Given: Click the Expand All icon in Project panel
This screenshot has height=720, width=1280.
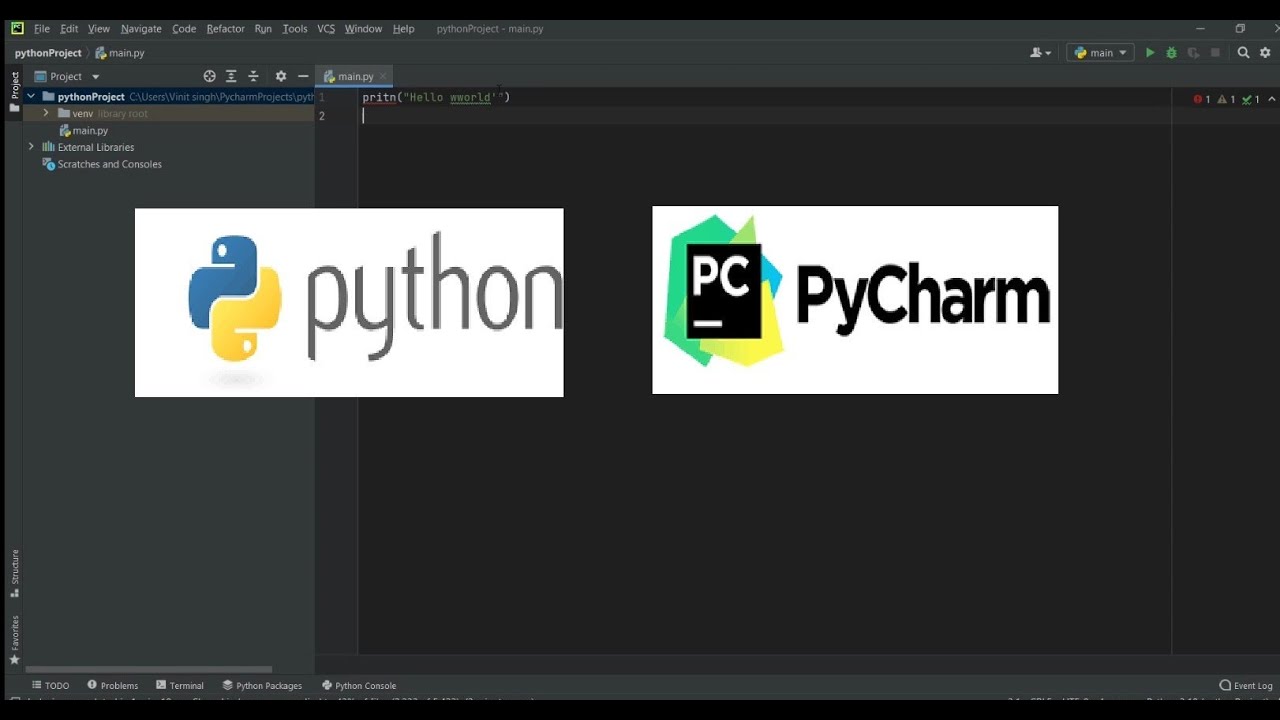Looking at the screenshot, I should click(x=231, y=76).
